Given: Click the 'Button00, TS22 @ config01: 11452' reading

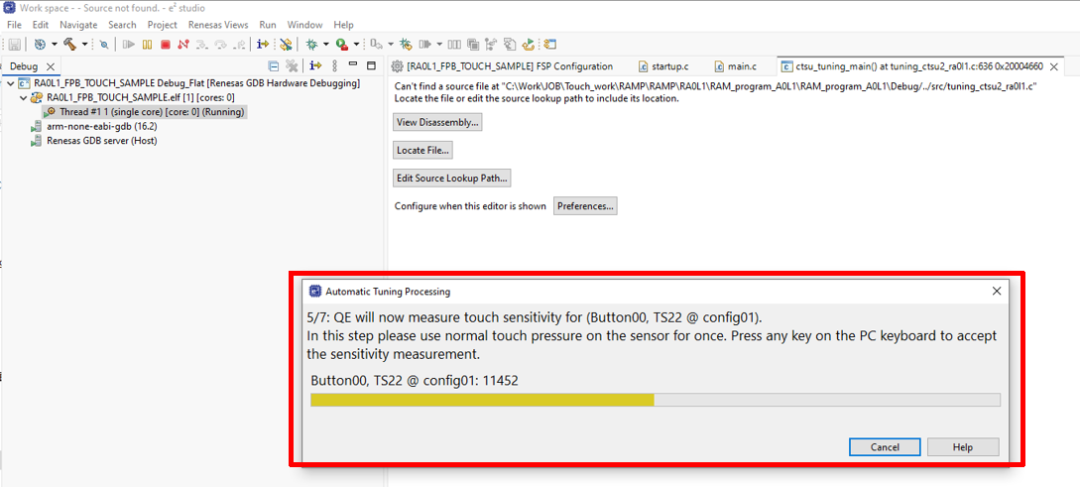Looking at the screenshot, I should 417,380.
